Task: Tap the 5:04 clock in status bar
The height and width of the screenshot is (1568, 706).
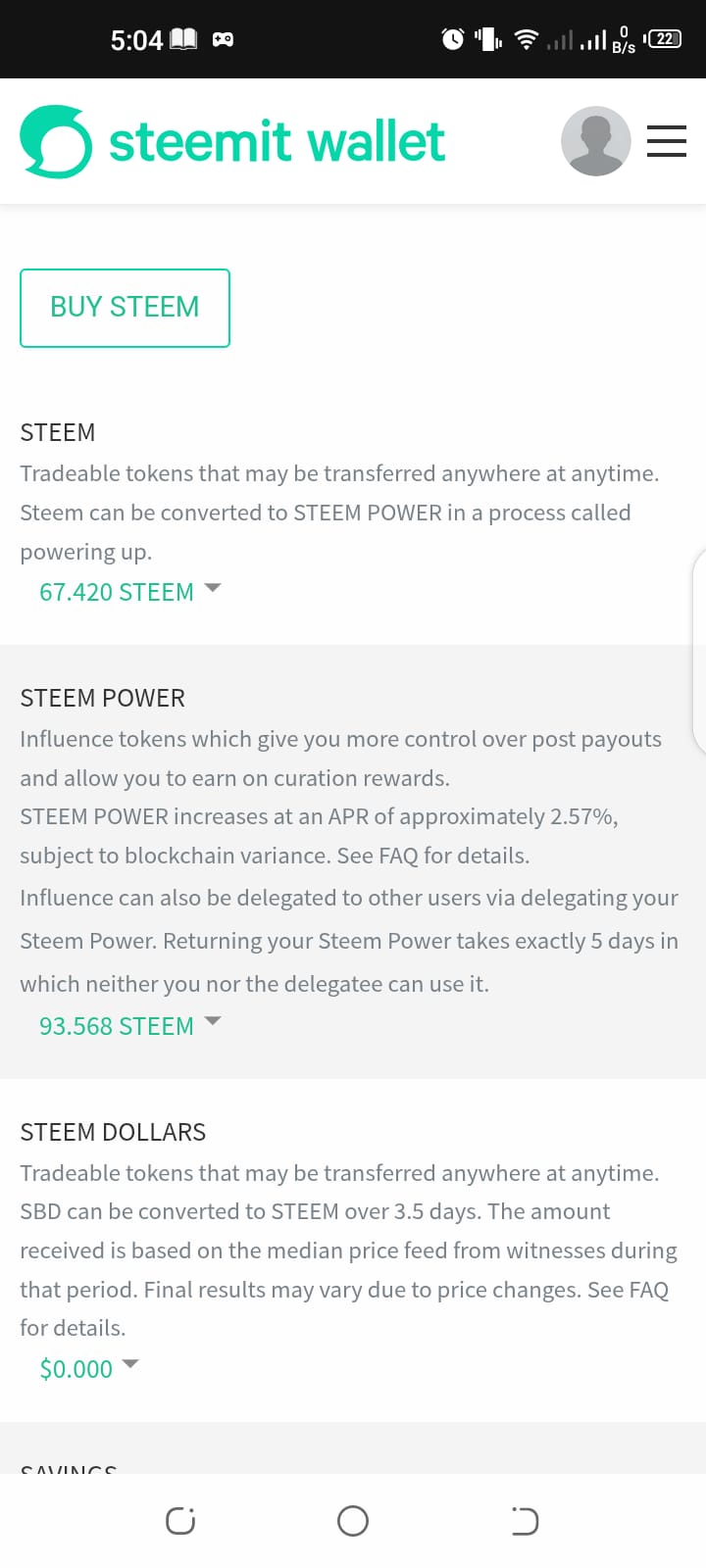Action: [136, 40]
